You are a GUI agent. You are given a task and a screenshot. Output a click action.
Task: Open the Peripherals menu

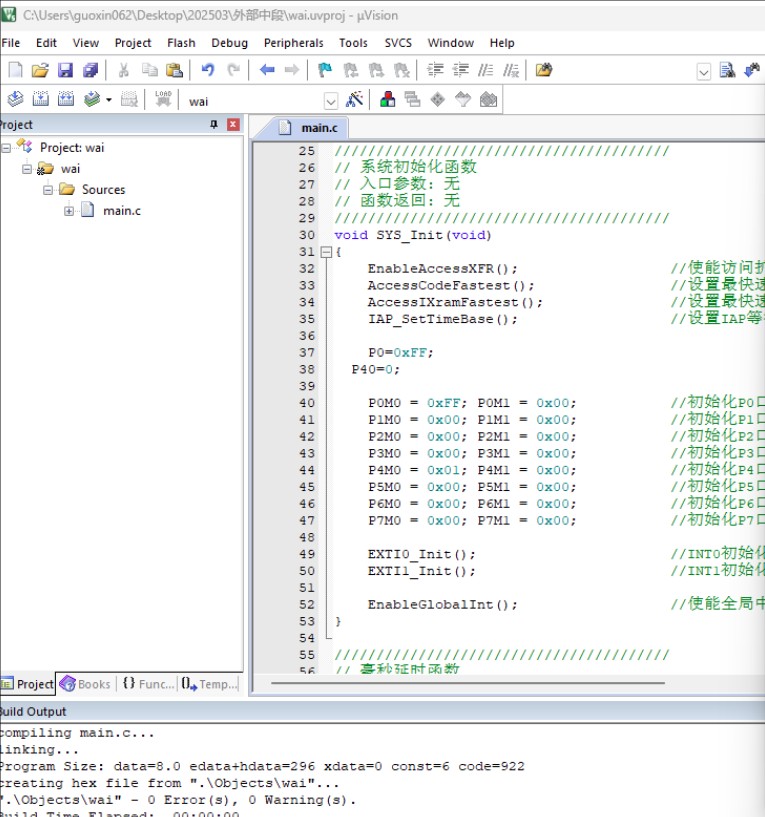point(293,43)
